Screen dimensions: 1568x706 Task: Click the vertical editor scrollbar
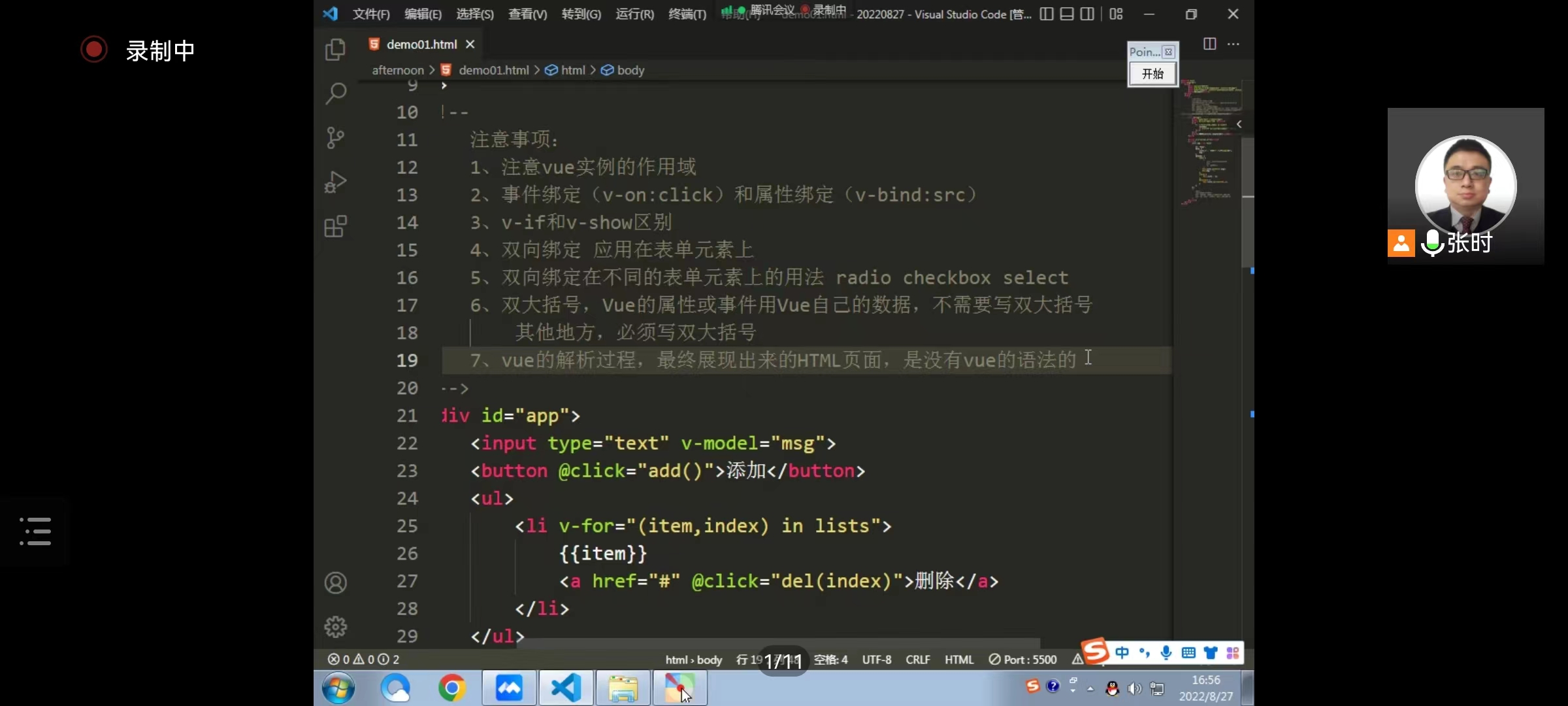pos(1247,196)
